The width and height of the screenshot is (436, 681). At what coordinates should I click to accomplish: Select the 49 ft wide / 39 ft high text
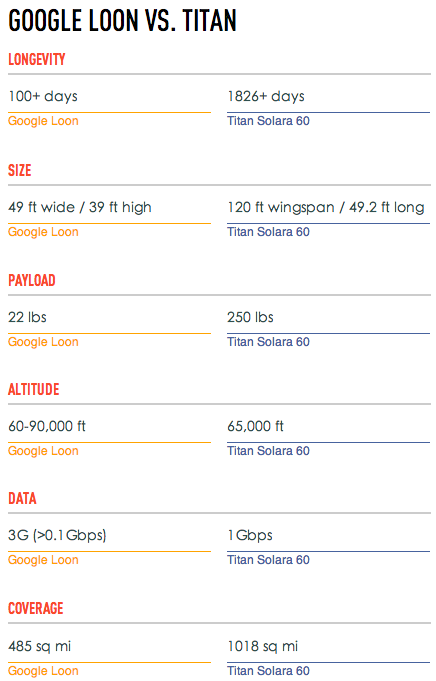80,207
